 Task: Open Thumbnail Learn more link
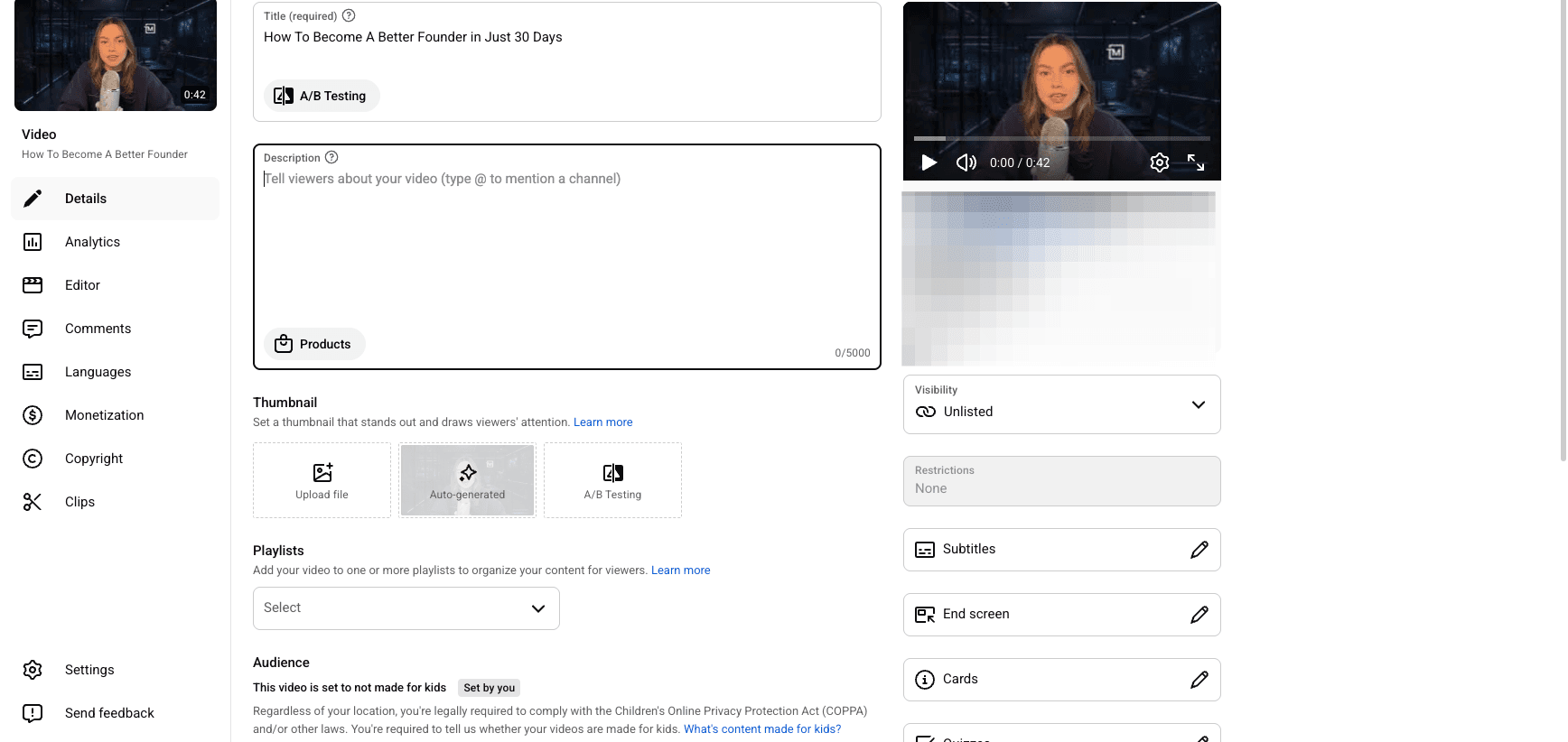coord(603,422)
